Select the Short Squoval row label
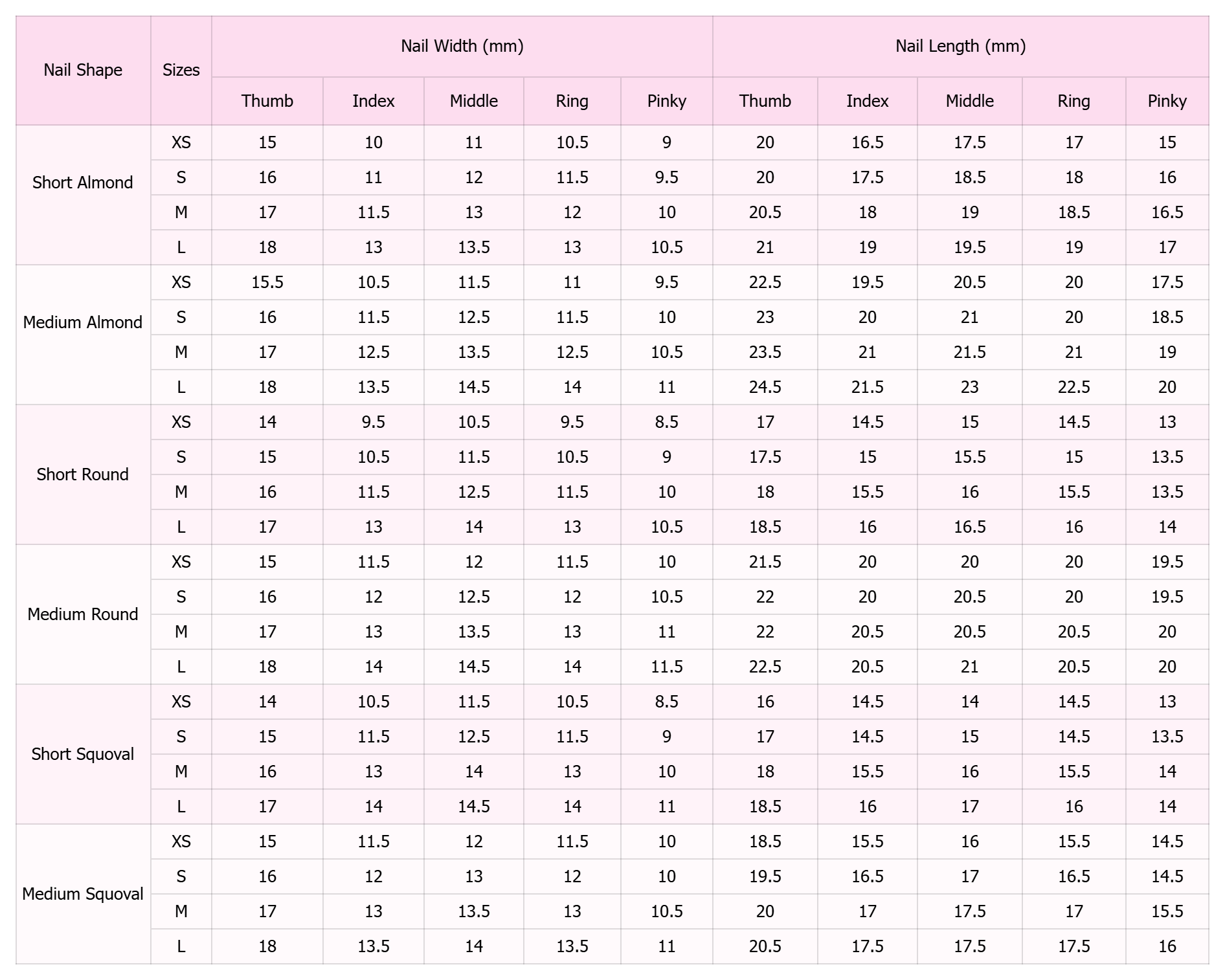The width and height of the screenshot is (1225, 980). (x=83, y=754)
